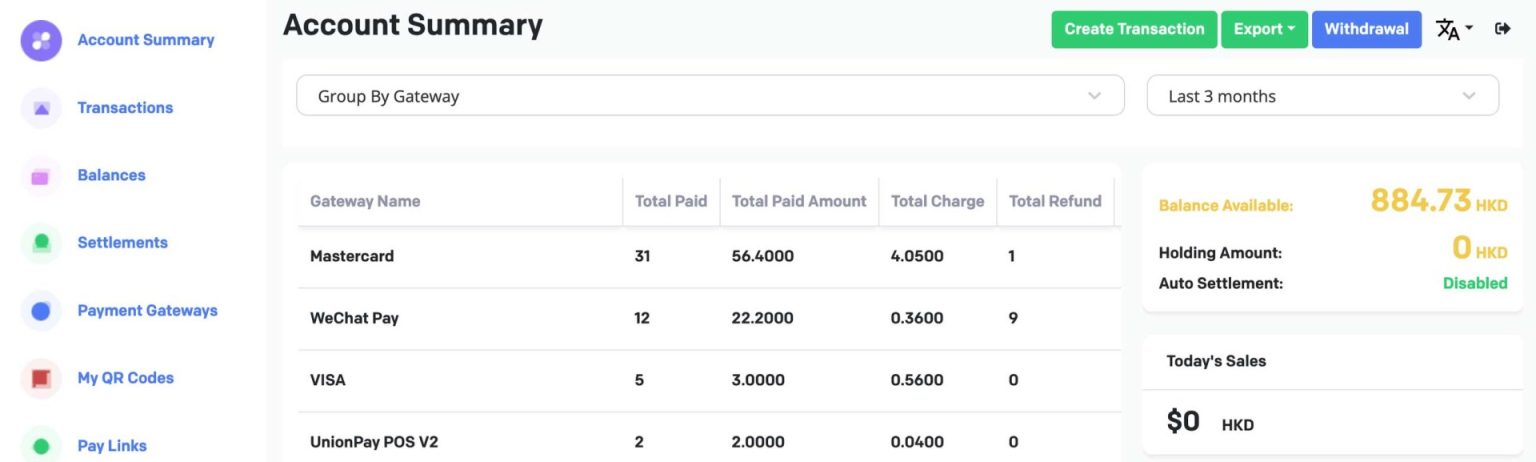The image size is (1536, 462).
Task: Click the My QR Codes icon
Action: coord(41,378)
